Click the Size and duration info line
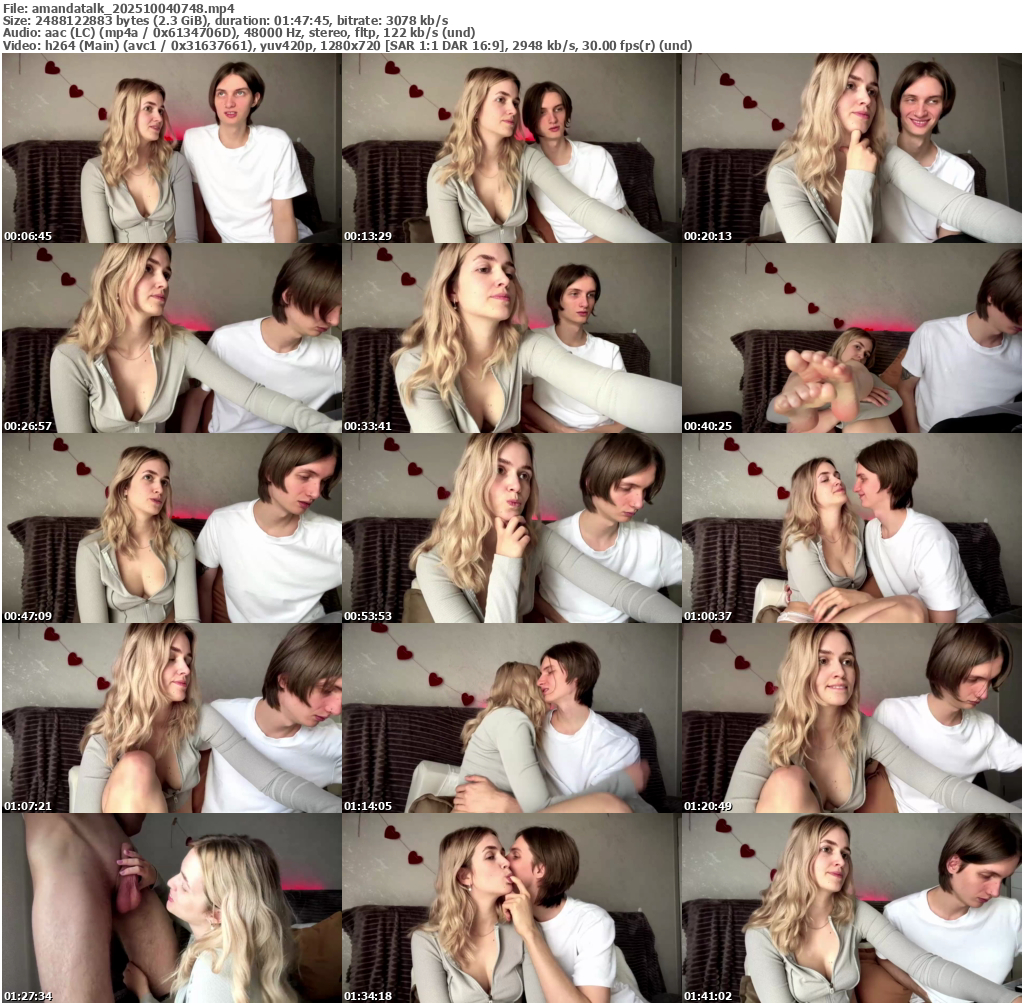Viewport: 1024px width, 1003px height. [225, 21]
